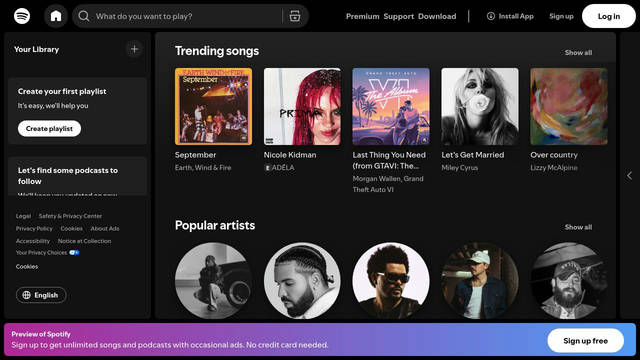Expand side panel with left chevron
This screenshot has width=640, height=360.
pos(629,176)
